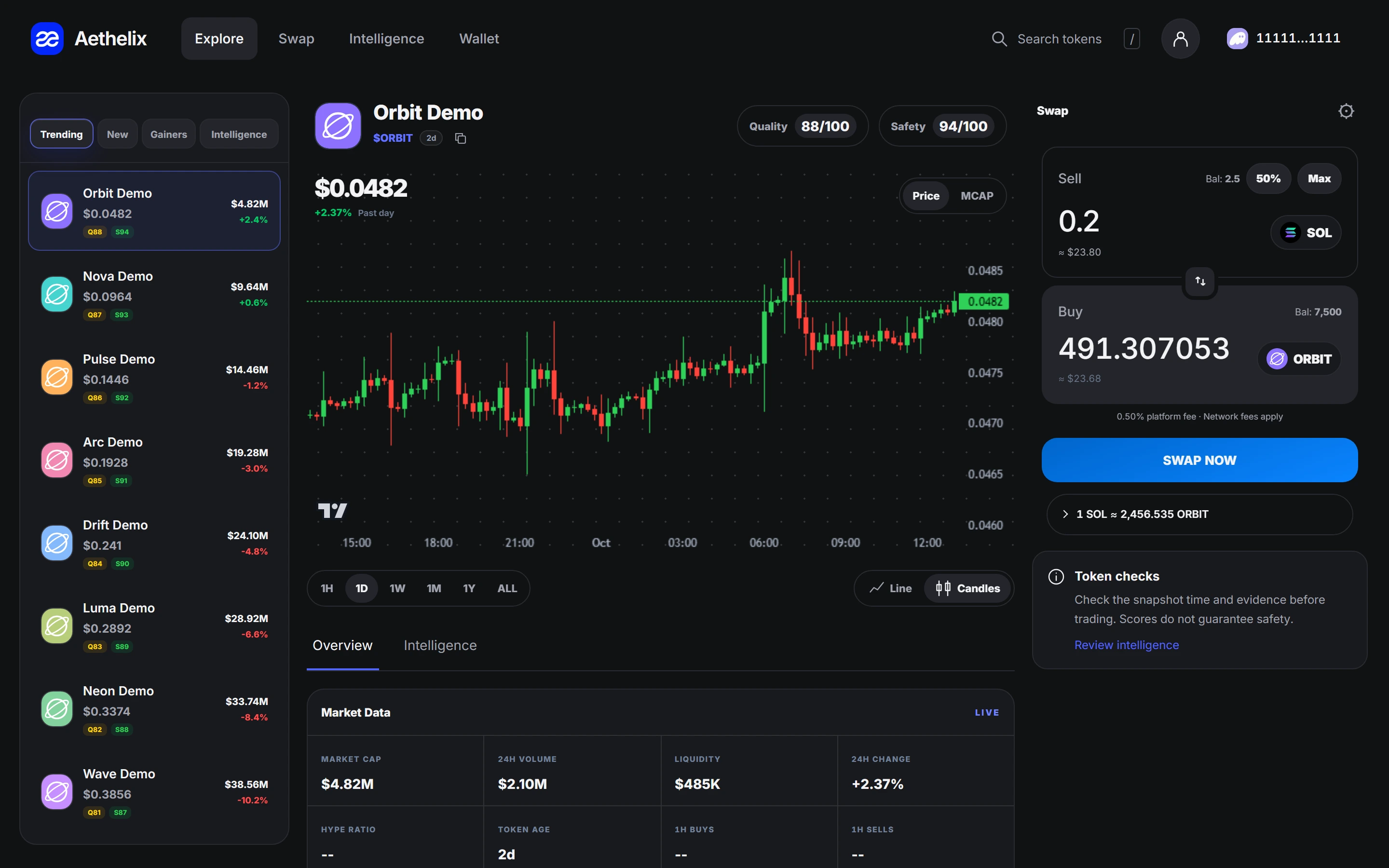The width and height of the screenshot is (1389, 868).
Task: Click the Aethelix logo icon
Action: 47,39
